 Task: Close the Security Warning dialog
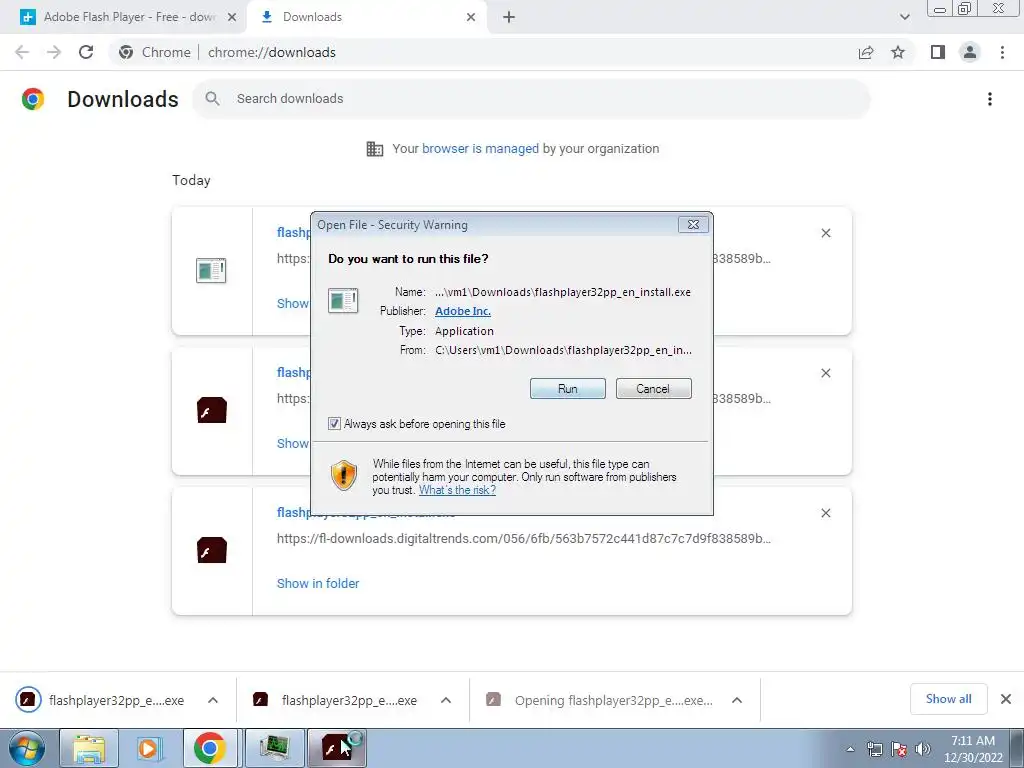(693, 225)
